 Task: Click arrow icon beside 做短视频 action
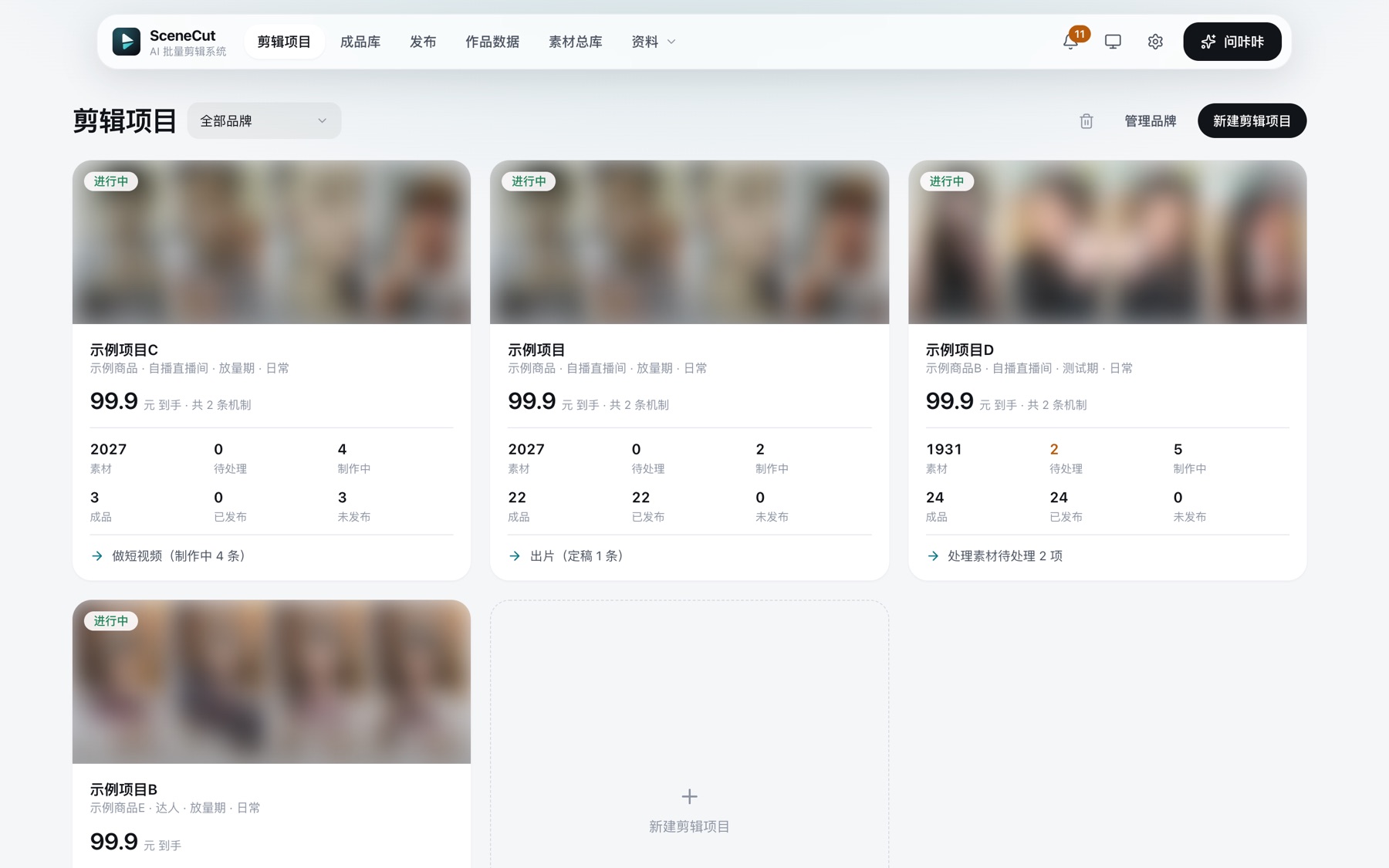(x=97, y=556)
